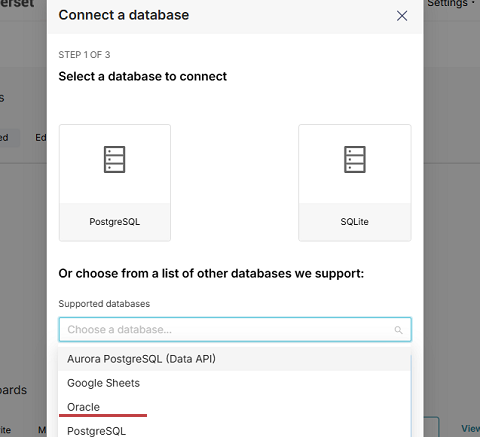Open the Settings menu in Superset header

(x=451, y=3)
